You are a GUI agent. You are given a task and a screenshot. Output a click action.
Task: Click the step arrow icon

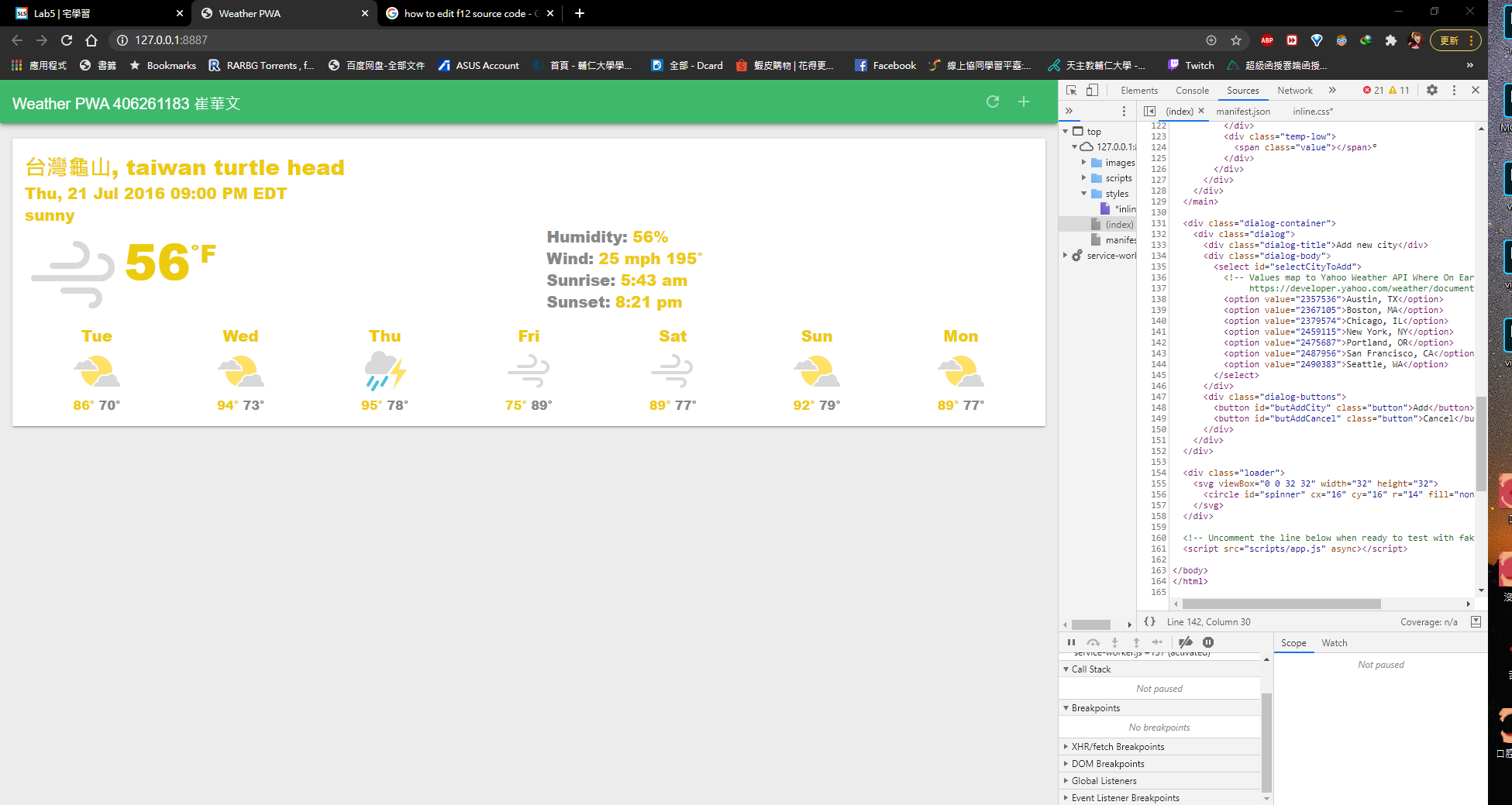[1157, 642]
